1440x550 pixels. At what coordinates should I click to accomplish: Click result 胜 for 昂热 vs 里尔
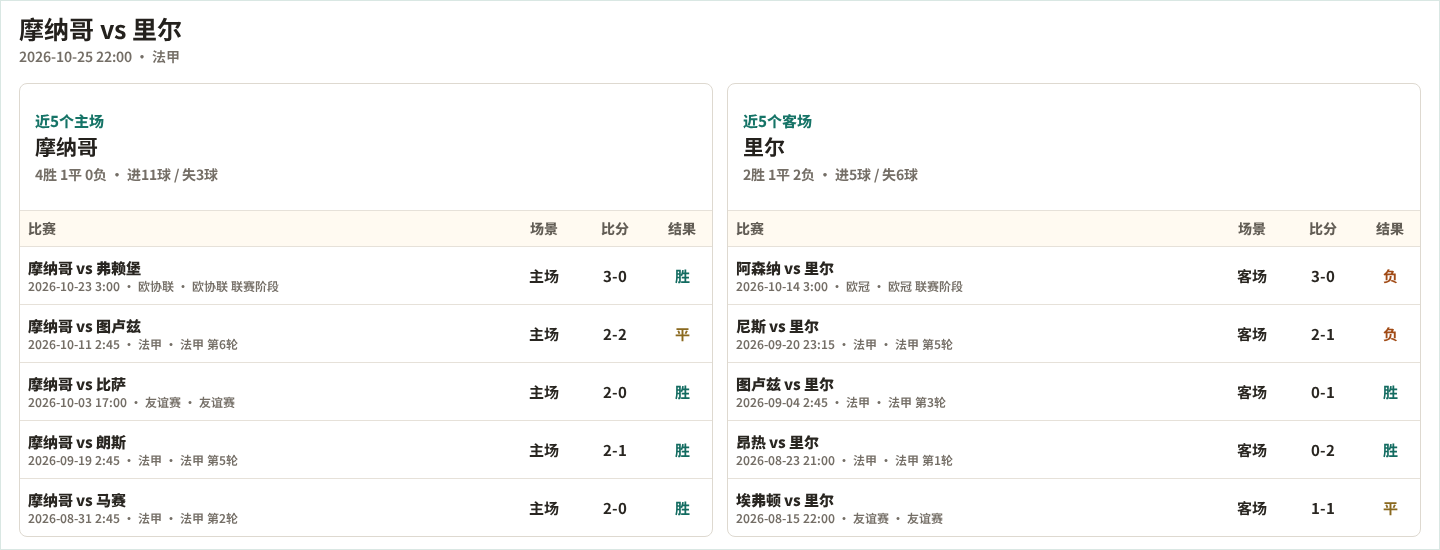point(1390,450)
